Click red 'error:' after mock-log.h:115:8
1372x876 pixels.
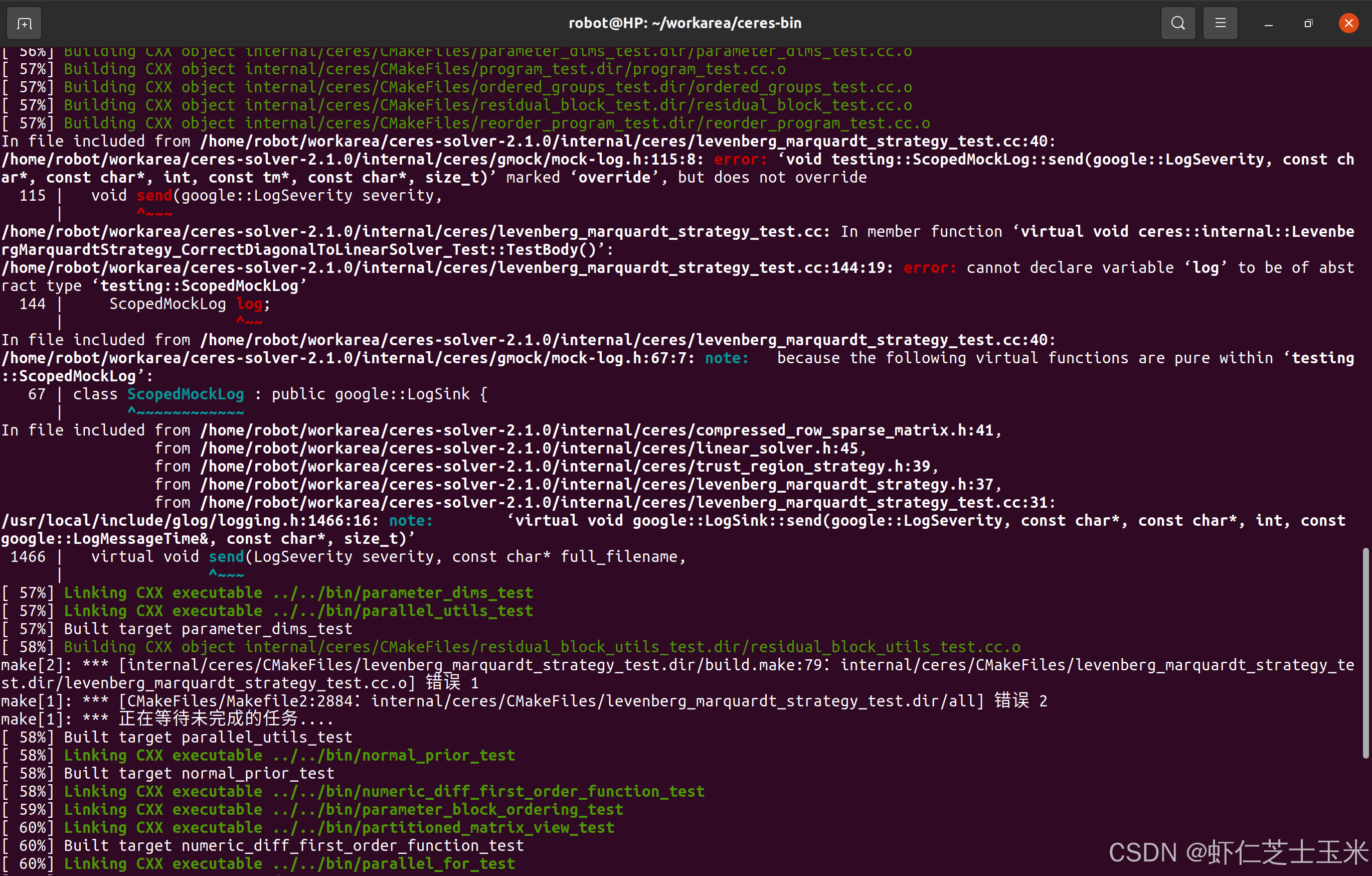pos(740,160)
